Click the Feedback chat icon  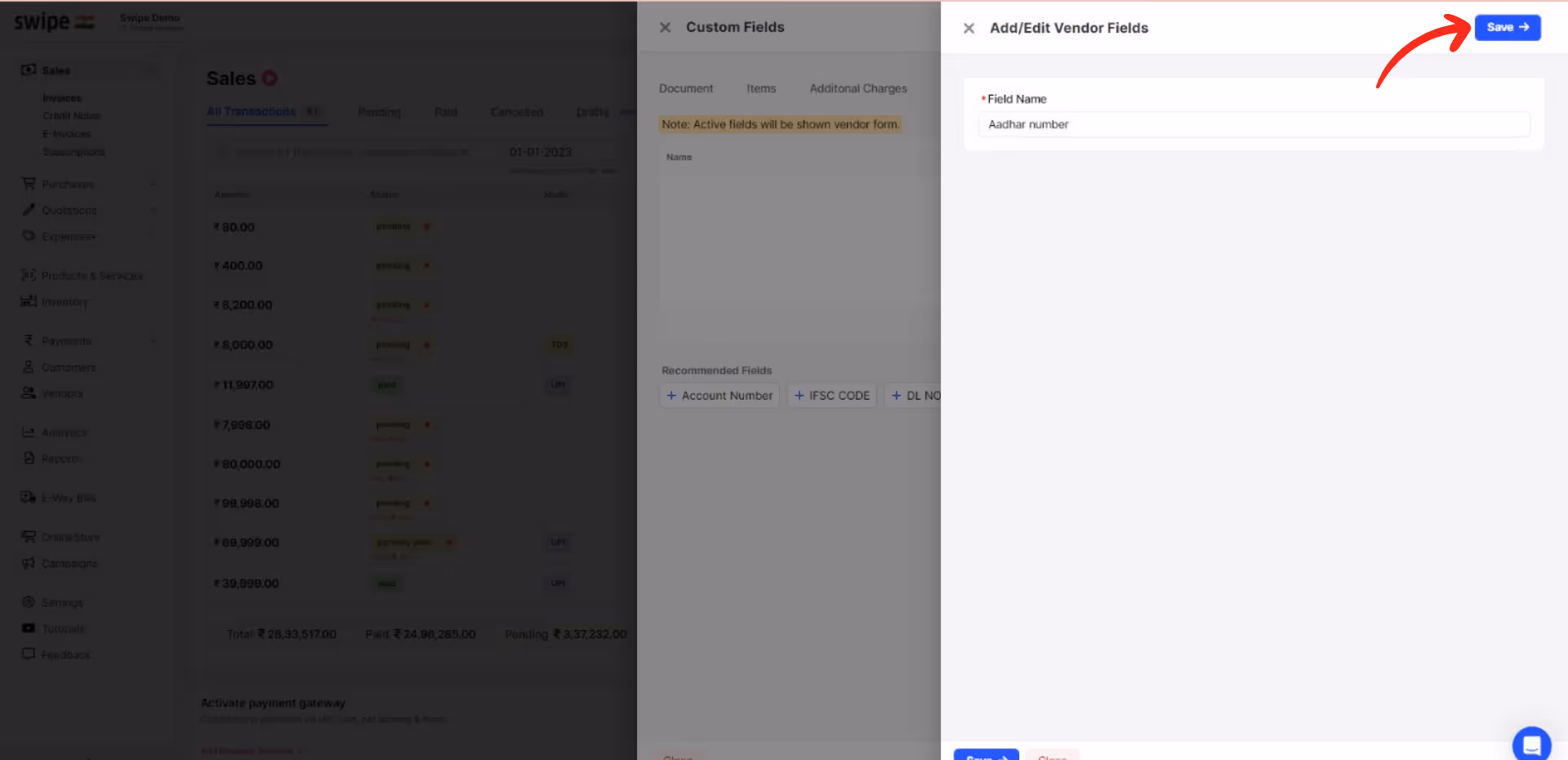click(29, 655)
